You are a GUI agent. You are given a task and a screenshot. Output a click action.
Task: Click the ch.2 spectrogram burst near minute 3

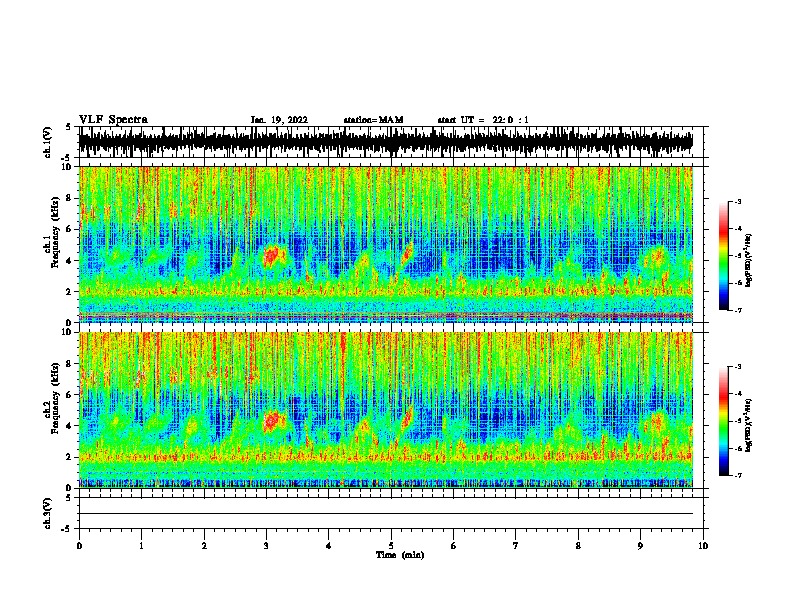click(x=273, y=421)
